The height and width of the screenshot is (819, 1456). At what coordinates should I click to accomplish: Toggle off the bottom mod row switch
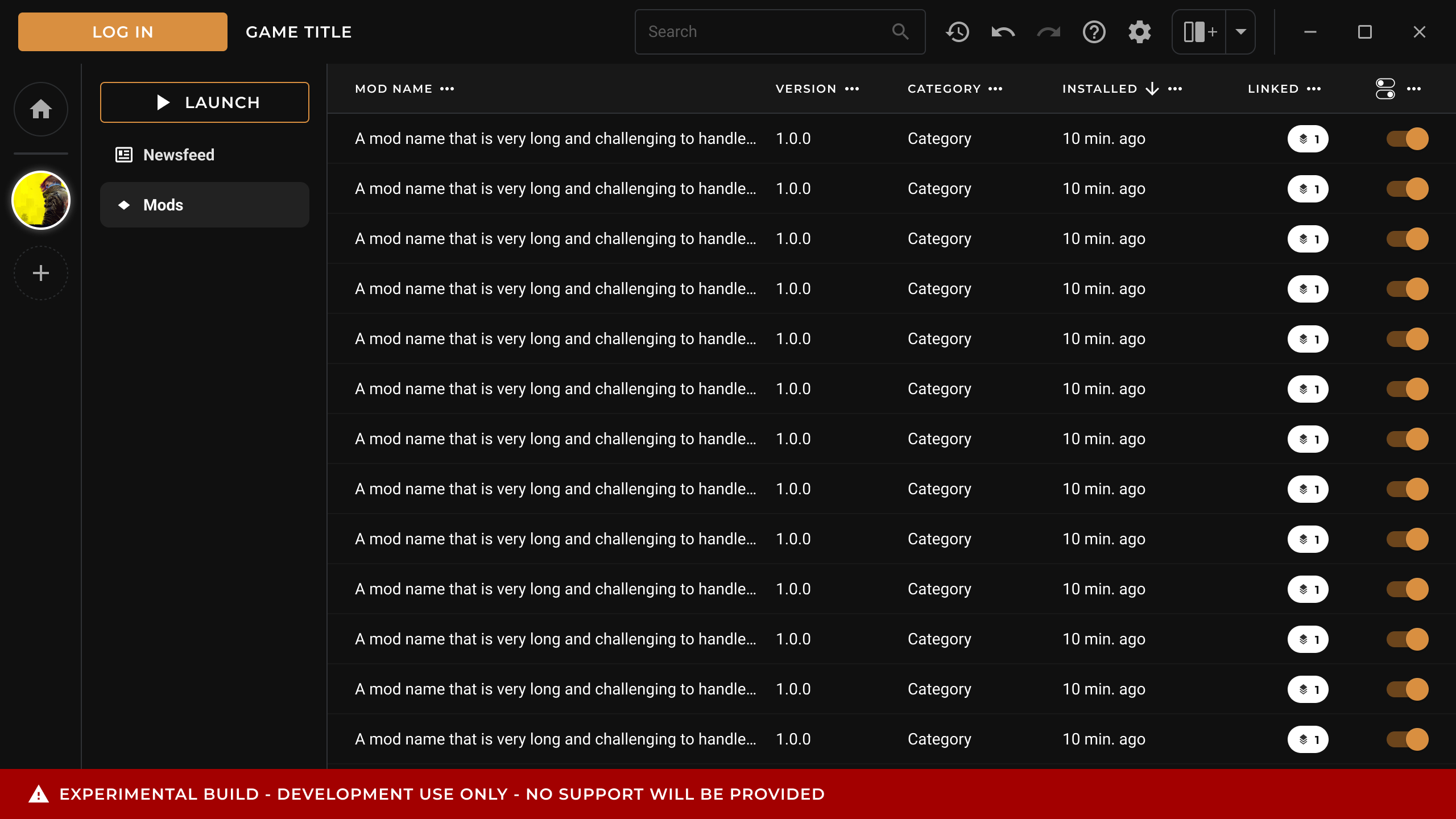[1407, 739]
